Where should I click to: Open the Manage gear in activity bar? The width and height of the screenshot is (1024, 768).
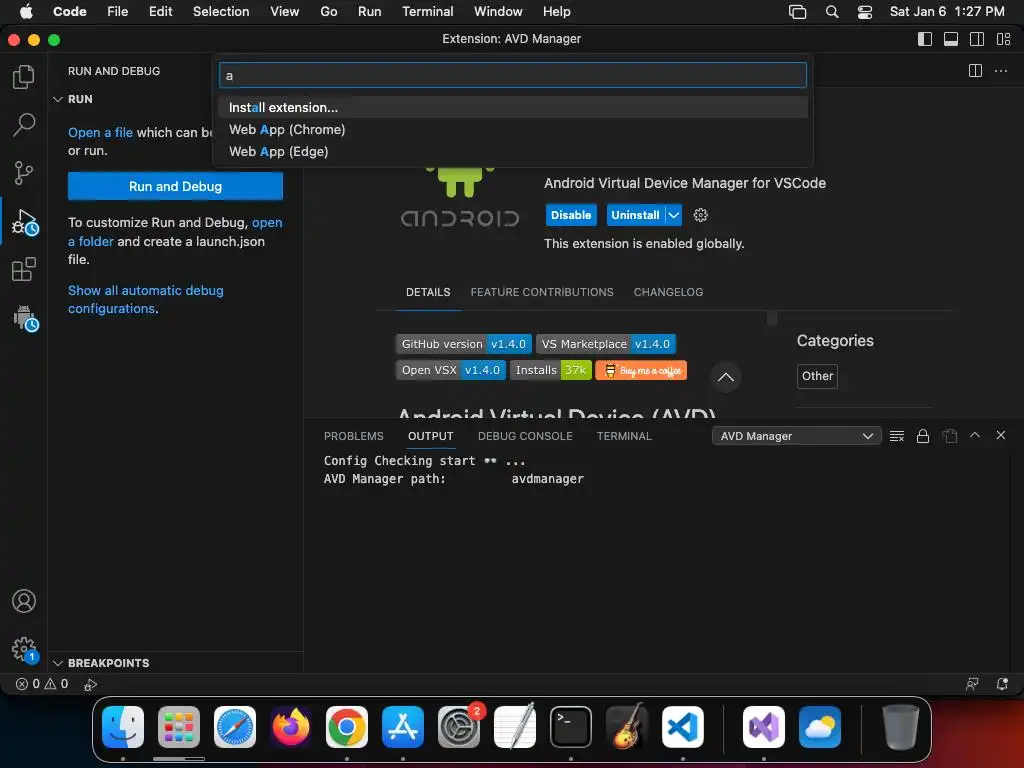(x=25, y=650)
